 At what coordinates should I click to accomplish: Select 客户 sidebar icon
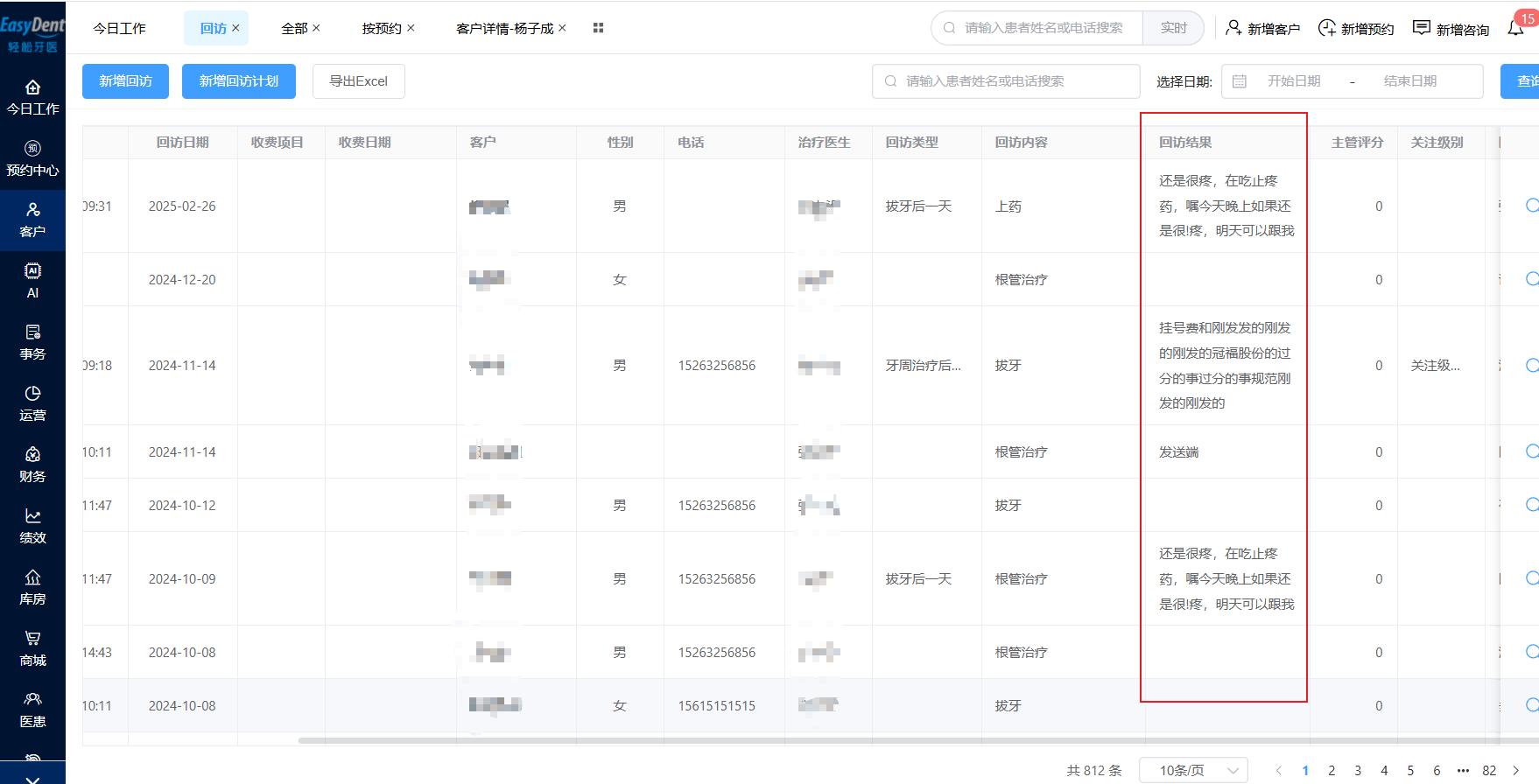pyautogui.click(x=32, y=220)
